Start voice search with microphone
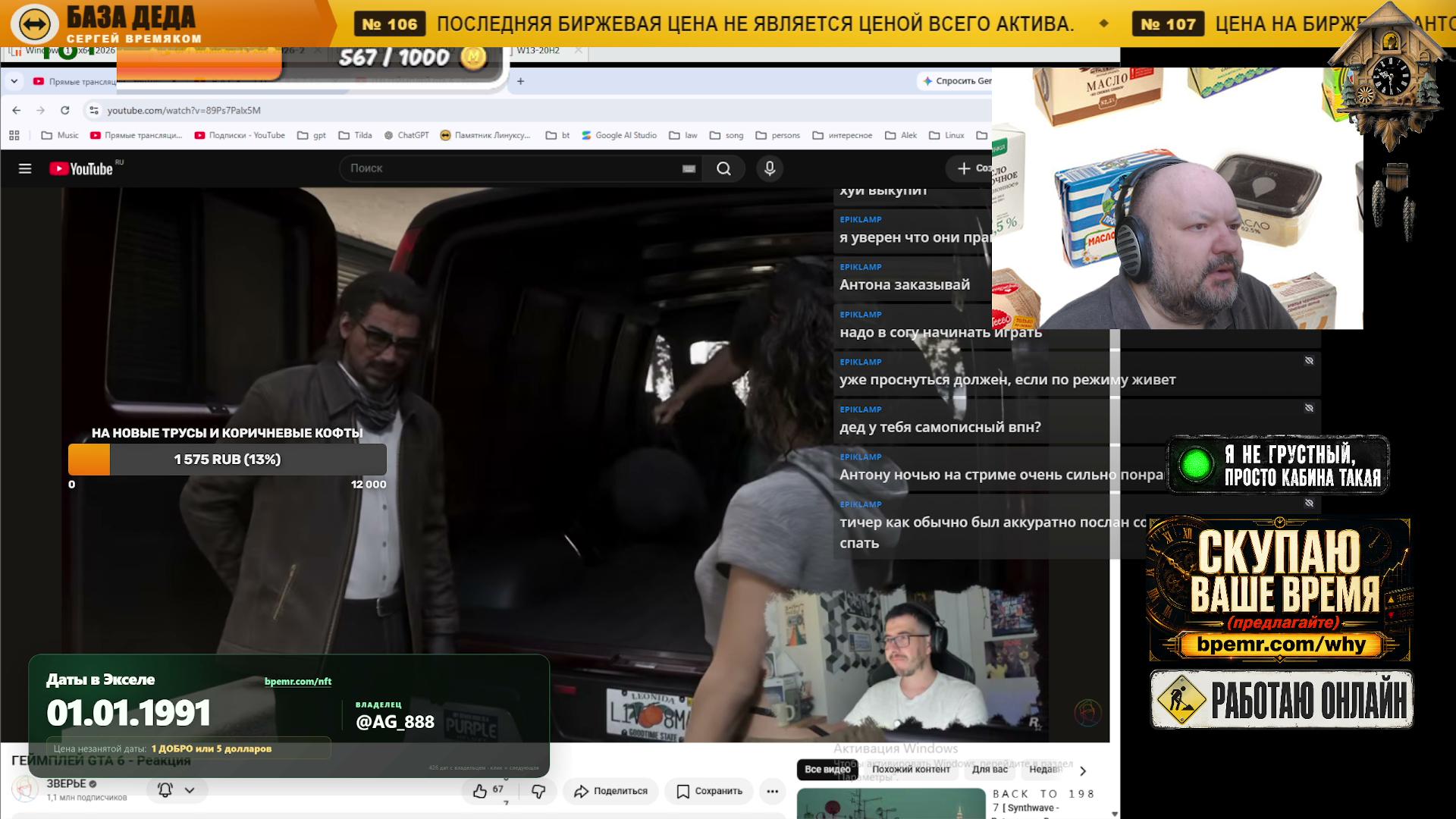1456x819 pixels. (770, 168)
